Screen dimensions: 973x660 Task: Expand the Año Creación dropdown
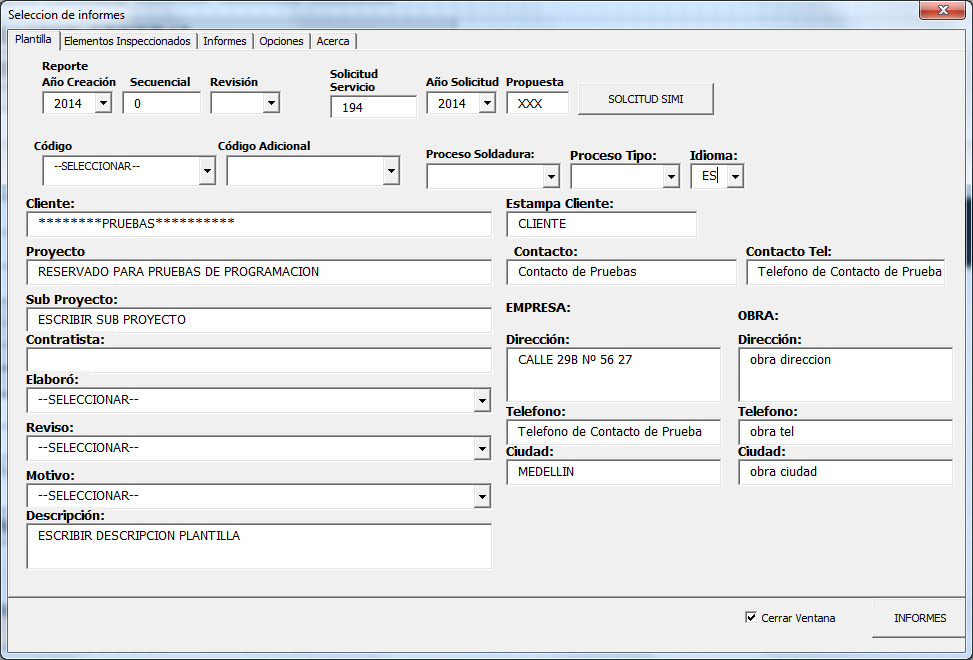(103, 103)
